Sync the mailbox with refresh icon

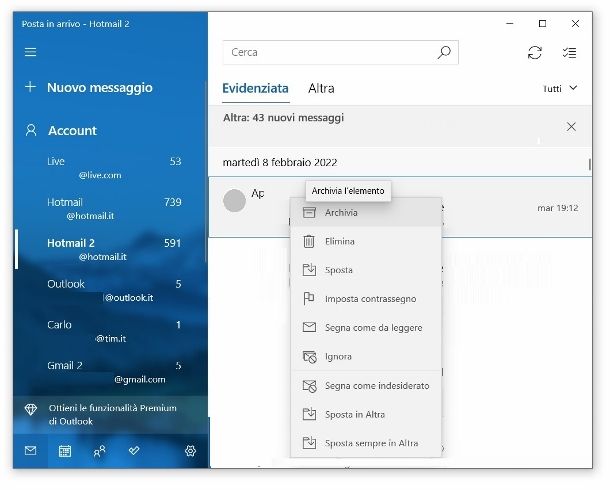click(535, 52)
